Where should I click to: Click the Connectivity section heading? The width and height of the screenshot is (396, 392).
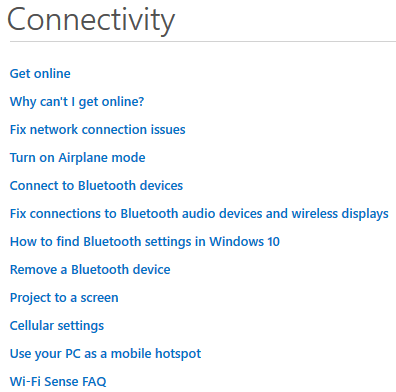coord(91,20)
